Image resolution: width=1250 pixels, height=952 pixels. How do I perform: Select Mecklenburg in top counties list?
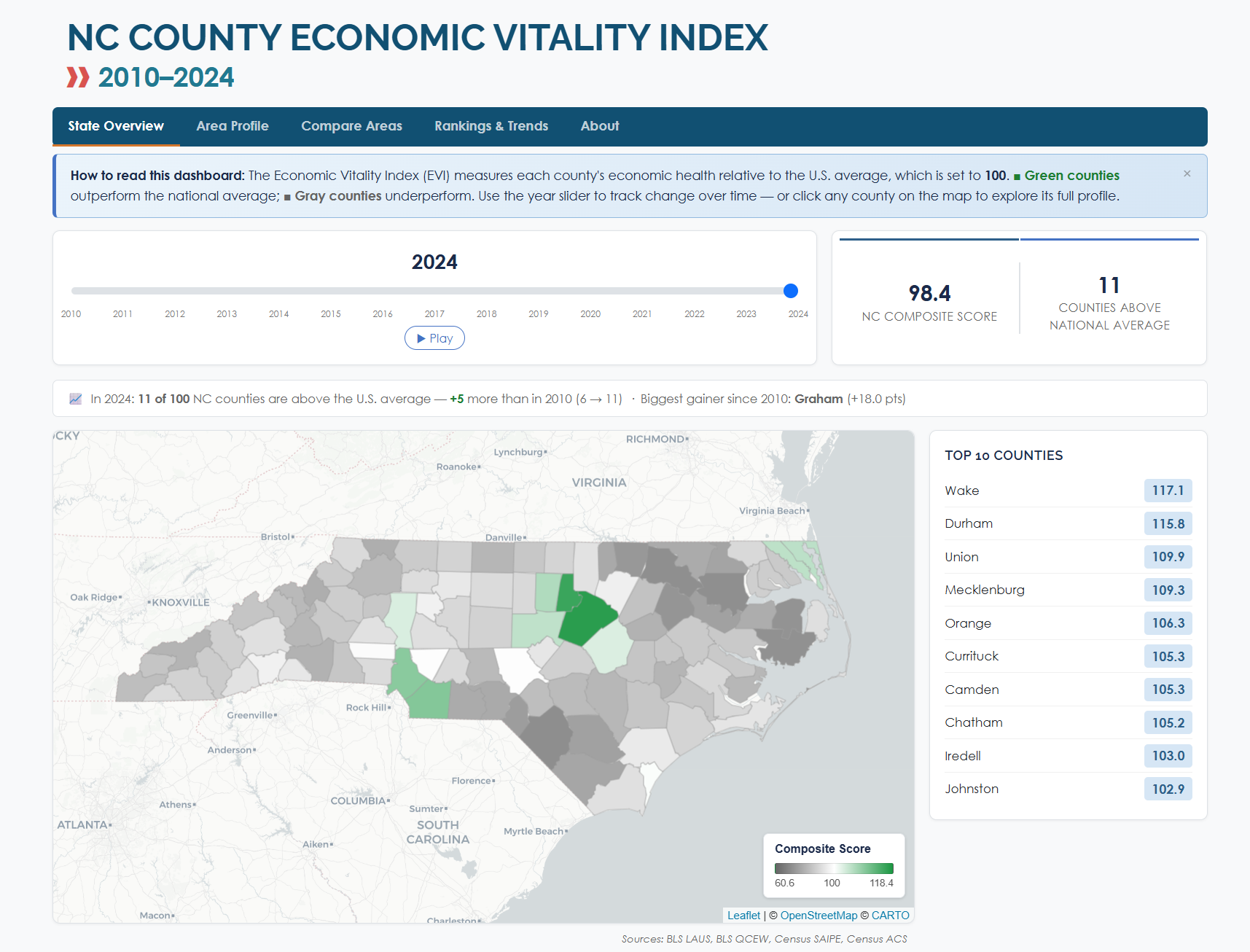(x=985, y=590)
